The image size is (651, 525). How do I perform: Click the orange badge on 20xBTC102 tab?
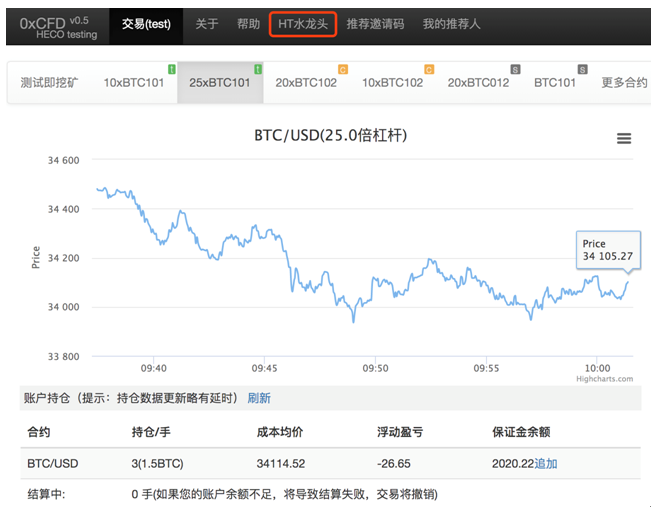point(343,69)
